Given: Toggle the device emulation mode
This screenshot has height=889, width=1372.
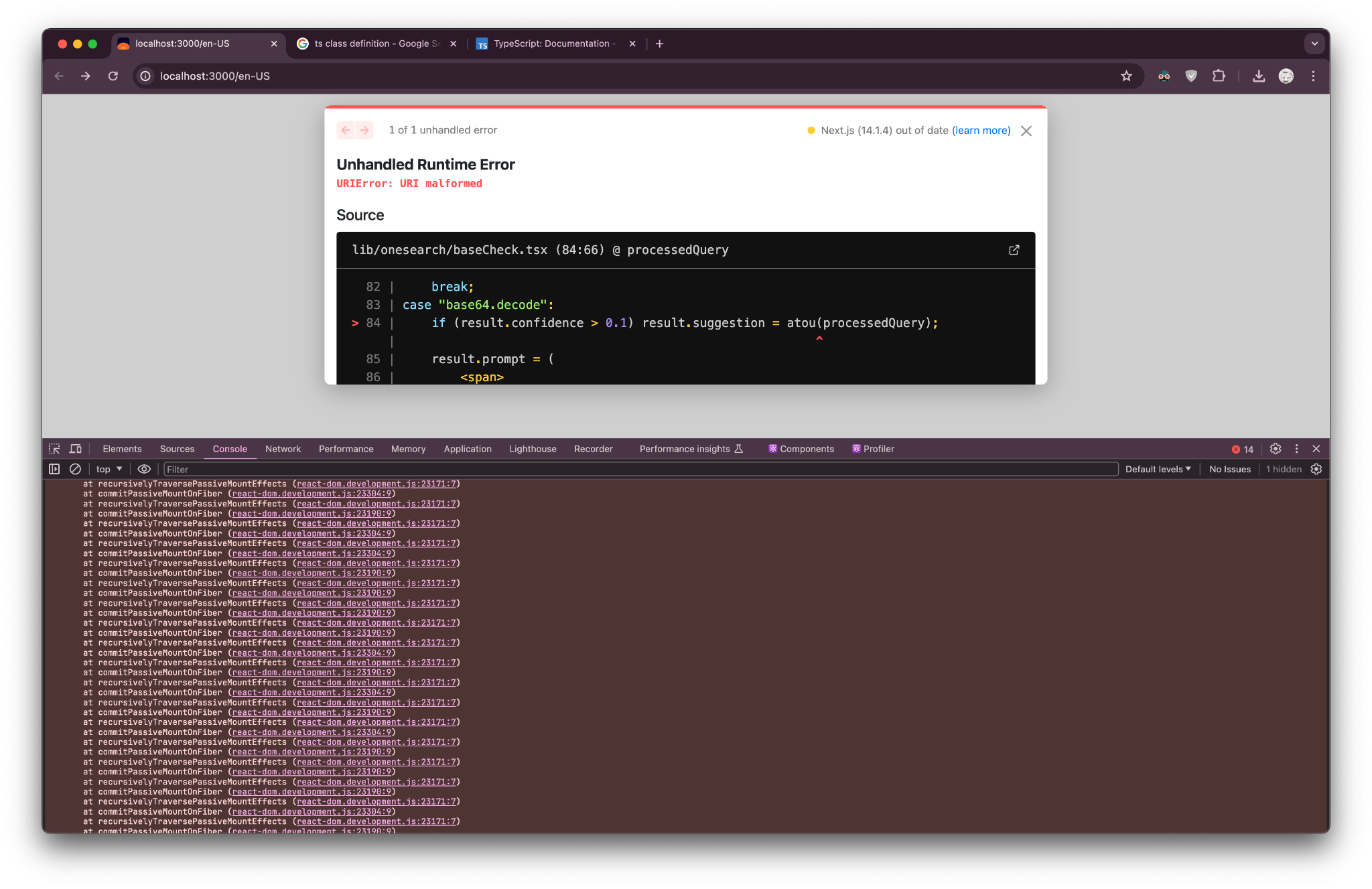Looking at the screenshot, I should point(75,449).
